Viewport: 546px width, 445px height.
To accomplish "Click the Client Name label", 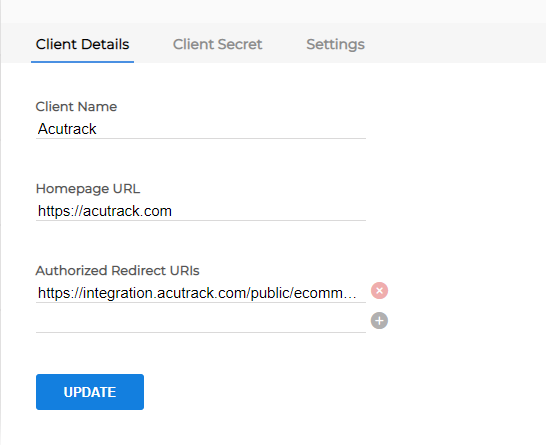I will pyautogui.click(x=76, y=107).
